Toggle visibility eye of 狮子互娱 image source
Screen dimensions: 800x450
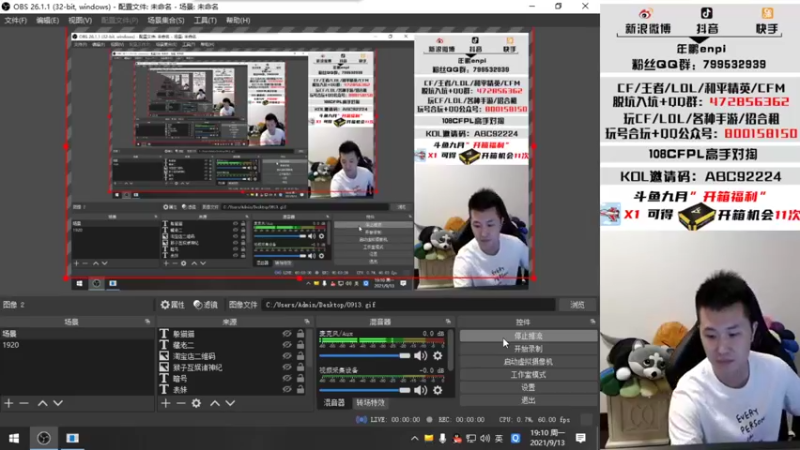287,367
